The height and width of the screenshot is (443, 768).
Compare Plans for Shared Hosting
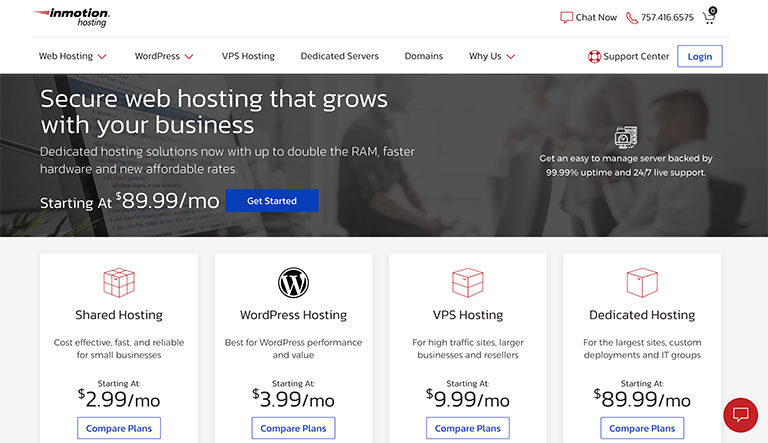[x=119, y=428]
